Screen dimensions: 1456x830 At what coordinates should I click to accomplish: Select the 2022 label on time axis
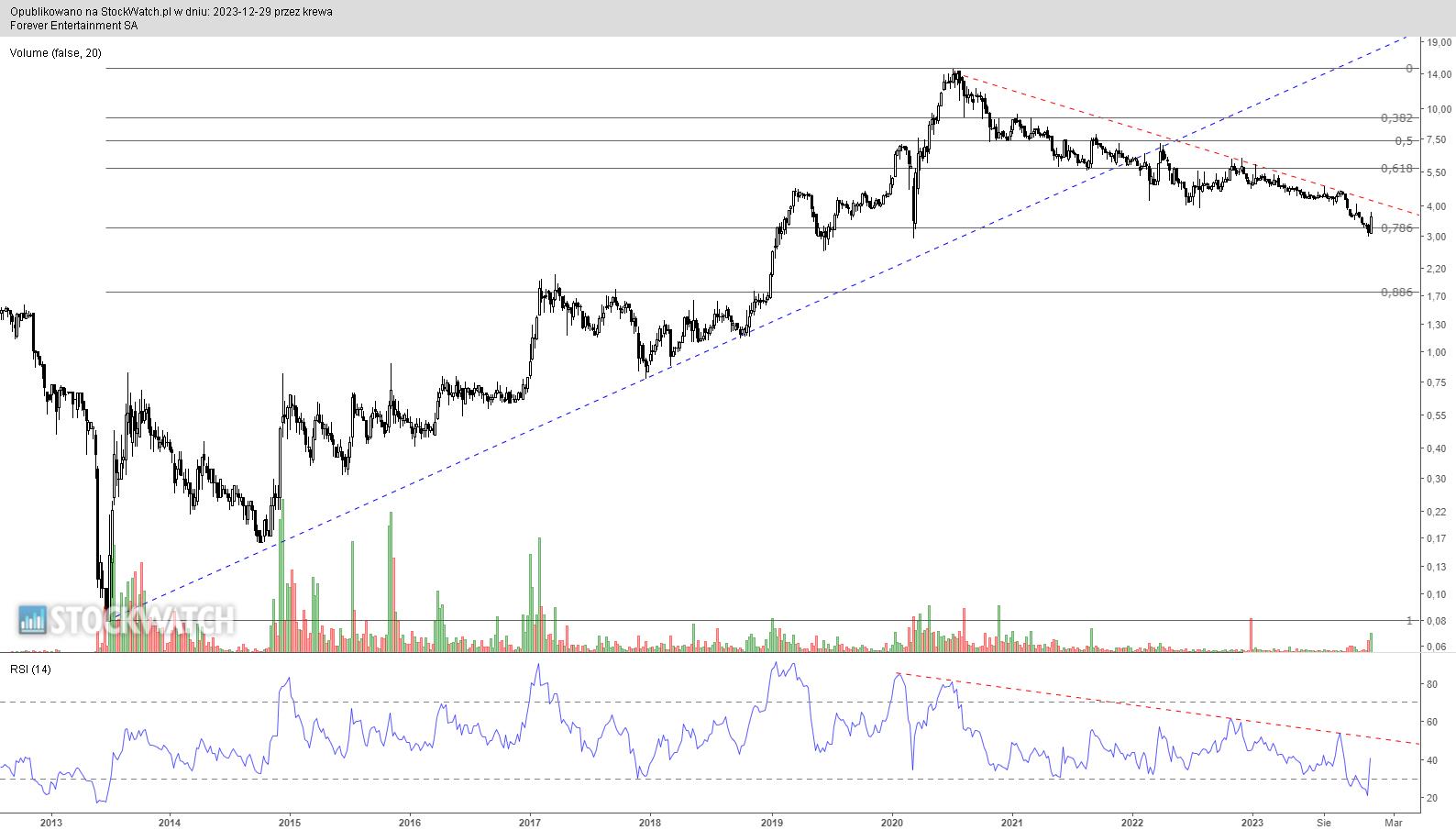pos(1132,822)
